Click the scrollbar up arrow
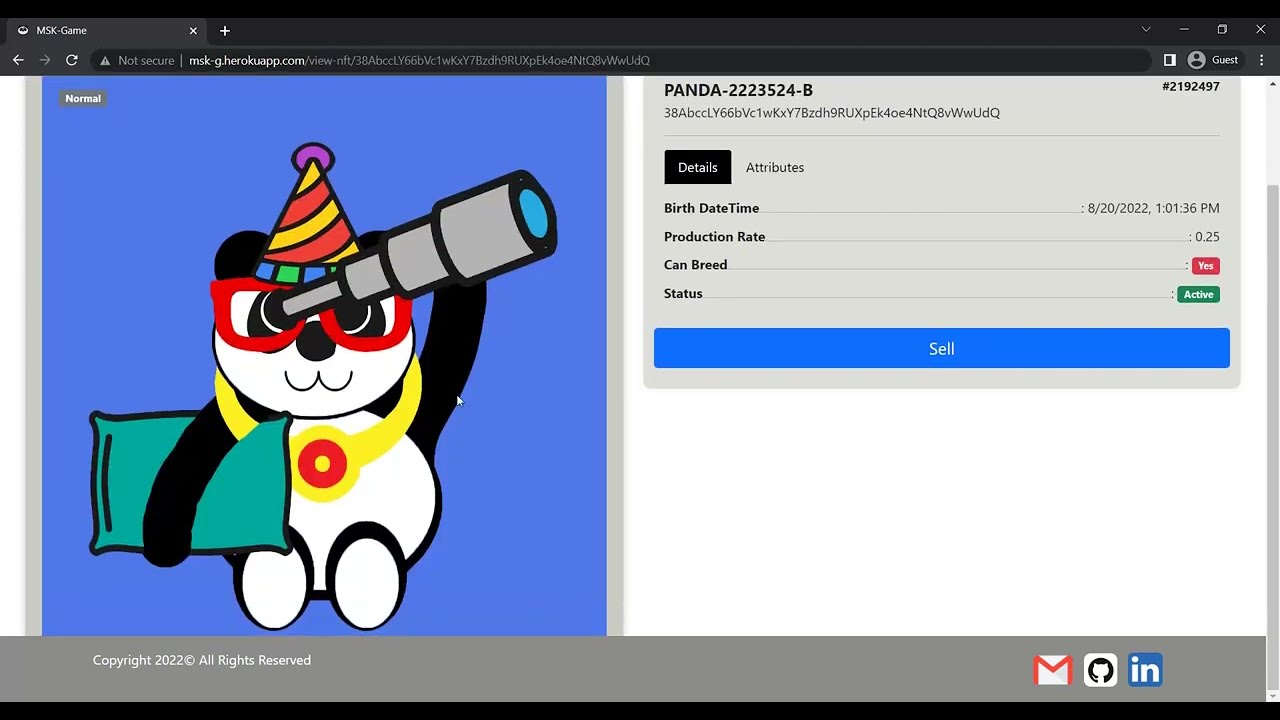 click(1272, 83)
